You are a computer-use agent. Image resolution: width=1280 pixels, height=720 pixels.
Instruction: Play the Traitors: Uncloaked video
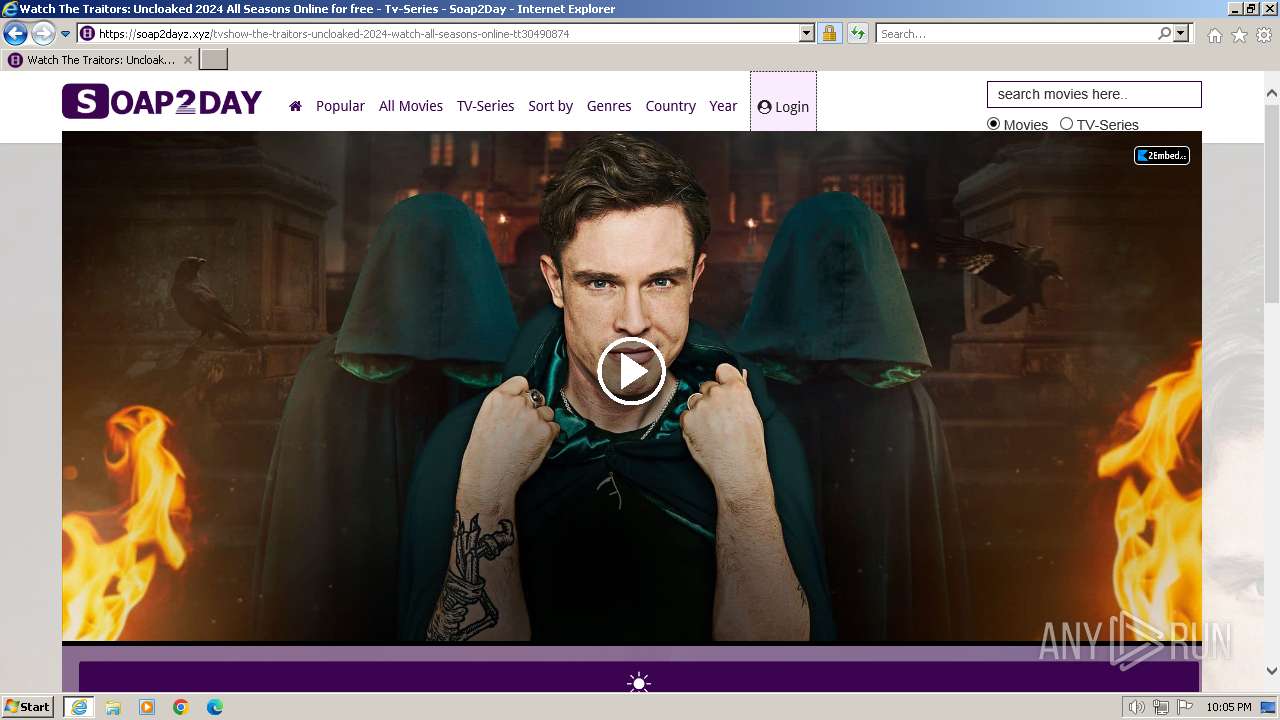coord(631,371)
